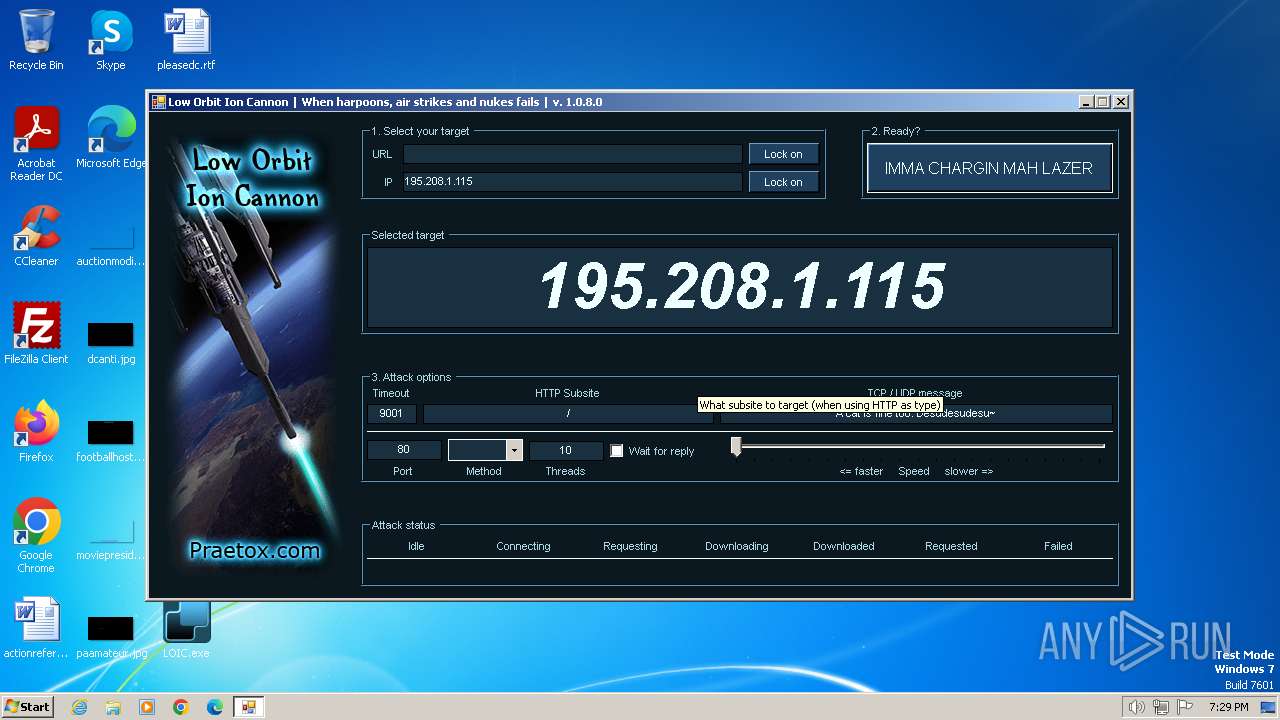Open the taskbar clock showing 7:29 PM

[1228, 707]
